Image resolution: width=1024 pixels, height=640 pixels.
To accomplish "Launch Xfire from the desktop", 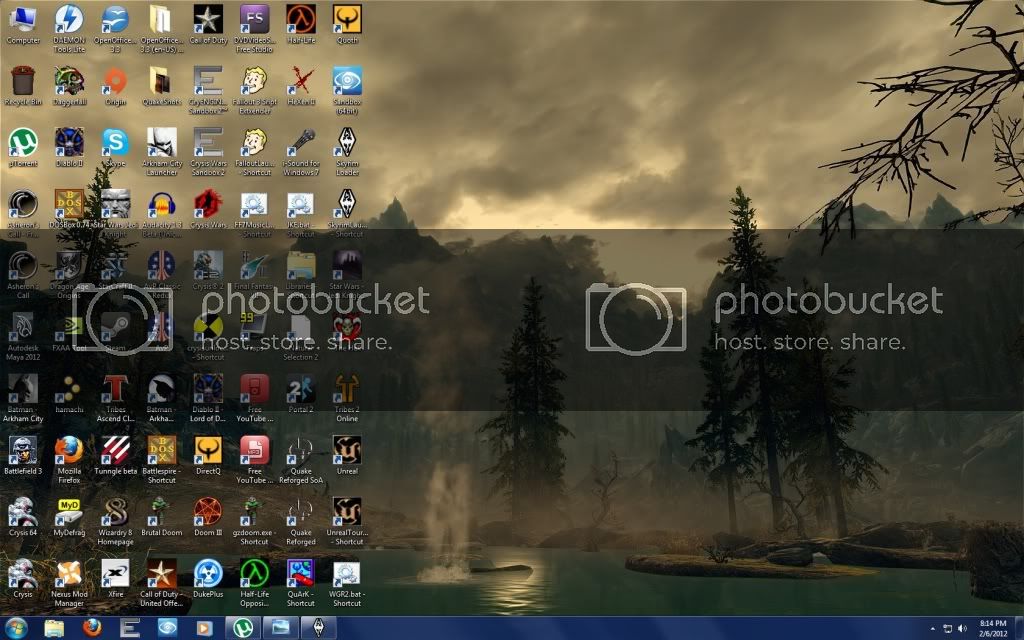I will click(115, 574).
